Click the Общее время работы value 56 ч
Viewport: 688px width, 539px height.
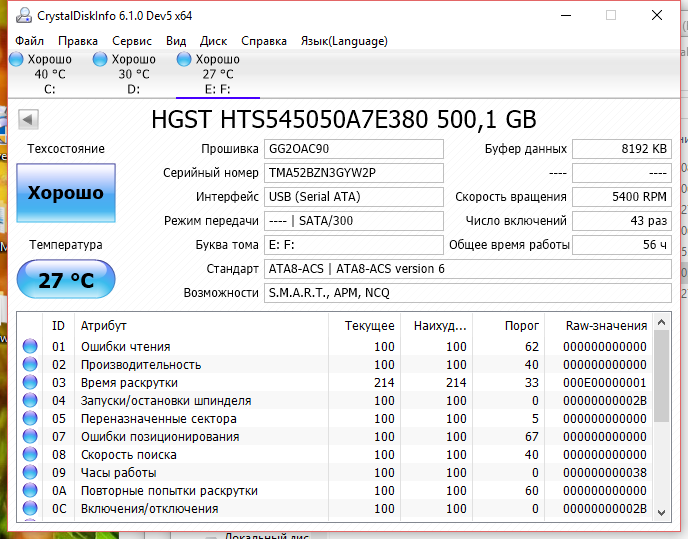click(x=622, y=245)
